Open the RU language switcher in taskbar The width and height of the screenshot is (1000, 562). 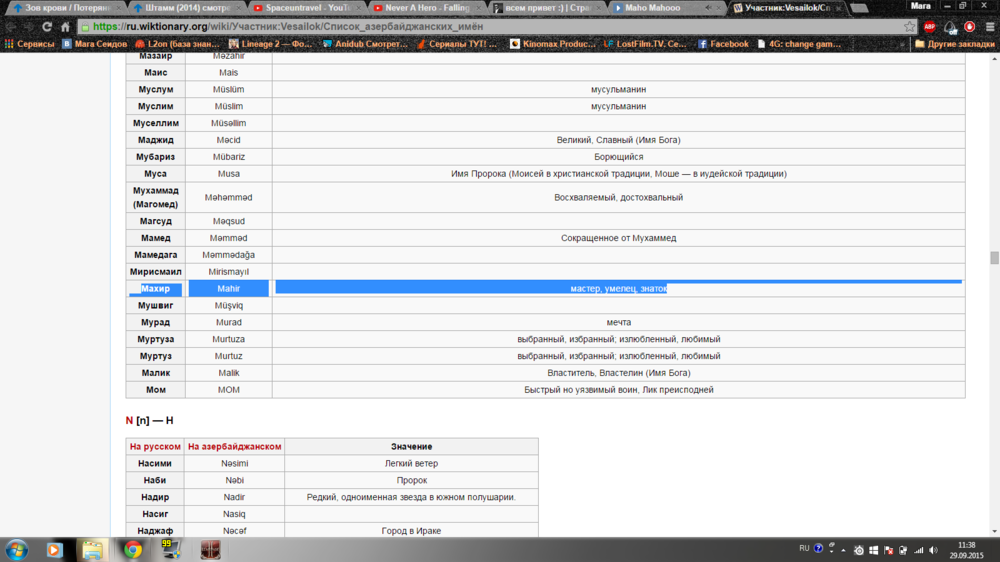pos(804,548)
